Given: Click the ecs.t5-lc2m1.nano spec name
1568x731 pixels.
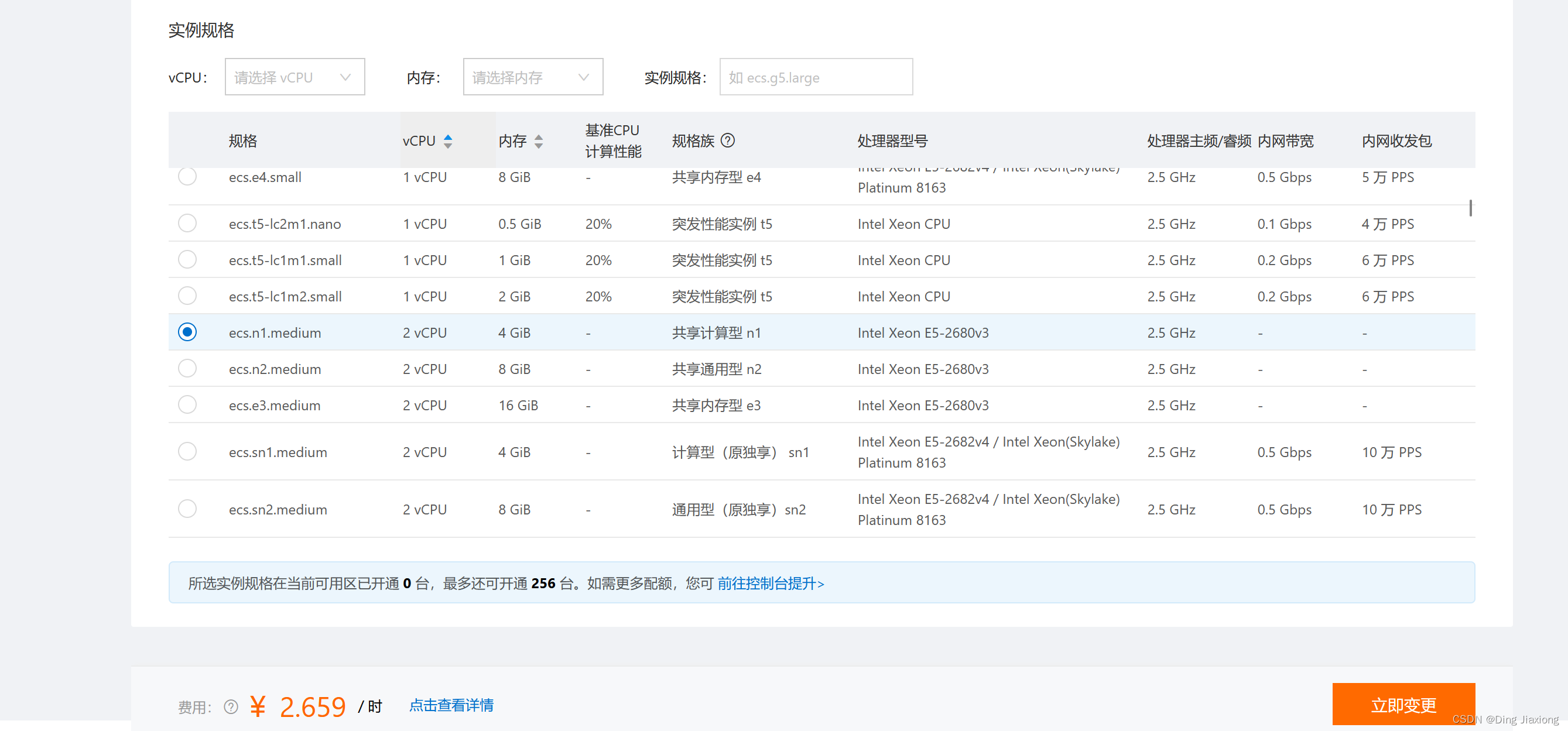Looking at the screenshot, I should [x=285, y=224].
